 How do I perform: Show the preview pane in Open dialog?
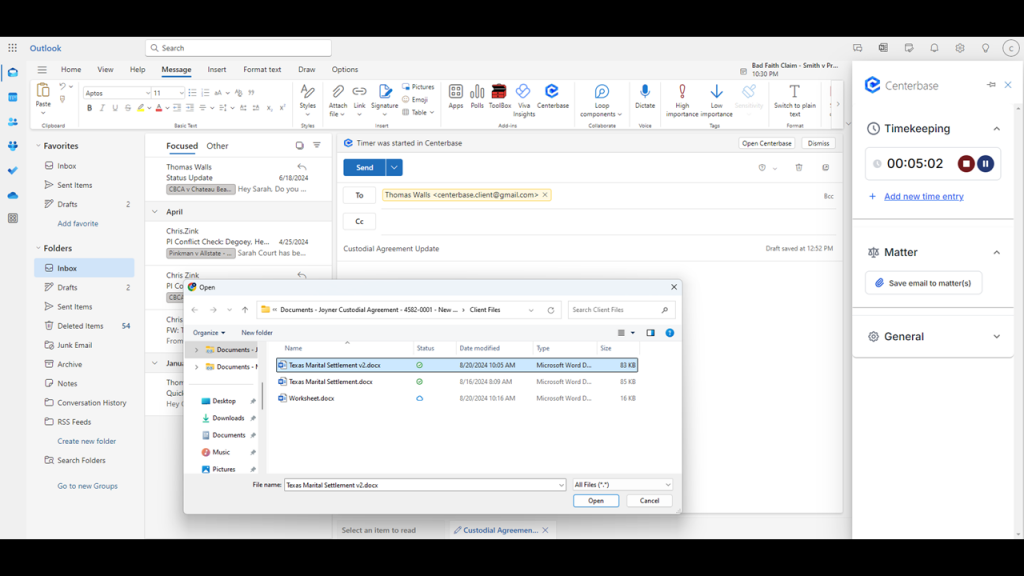tap(650, 333)
